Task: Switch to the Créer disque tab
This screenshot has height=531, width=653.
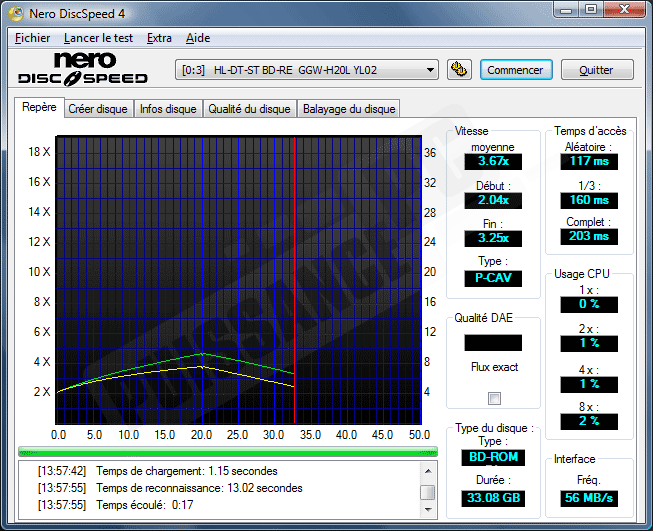Action: point(98,109)
